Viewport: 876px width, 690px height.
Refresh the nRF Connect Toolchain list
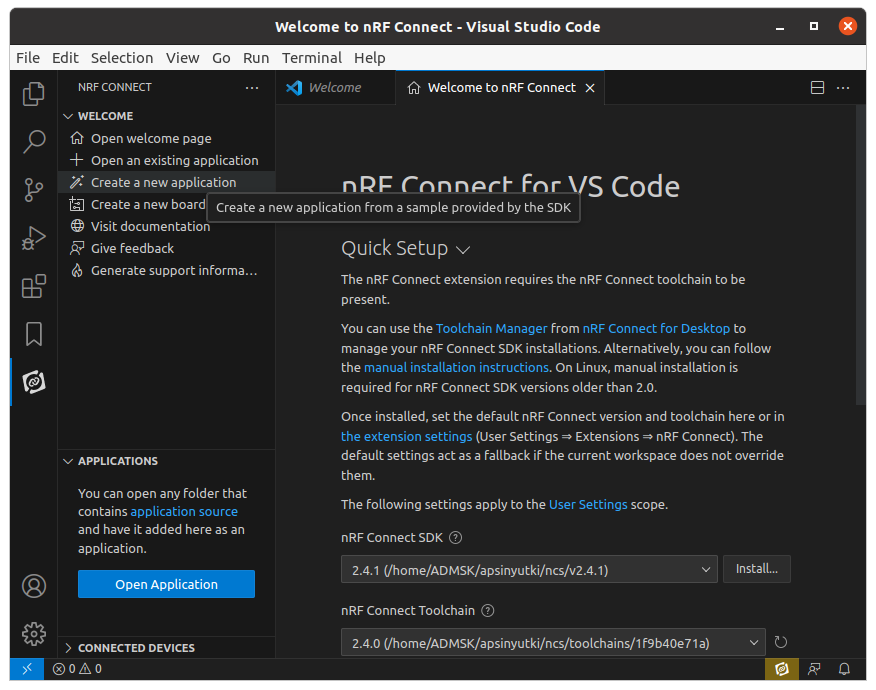(780, 643)
